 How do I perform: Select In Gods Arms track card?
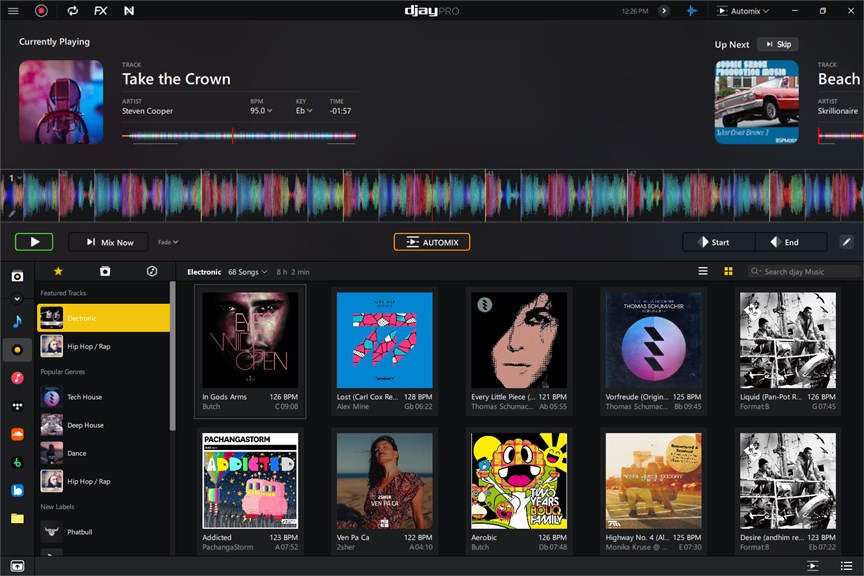click(250, 352)
